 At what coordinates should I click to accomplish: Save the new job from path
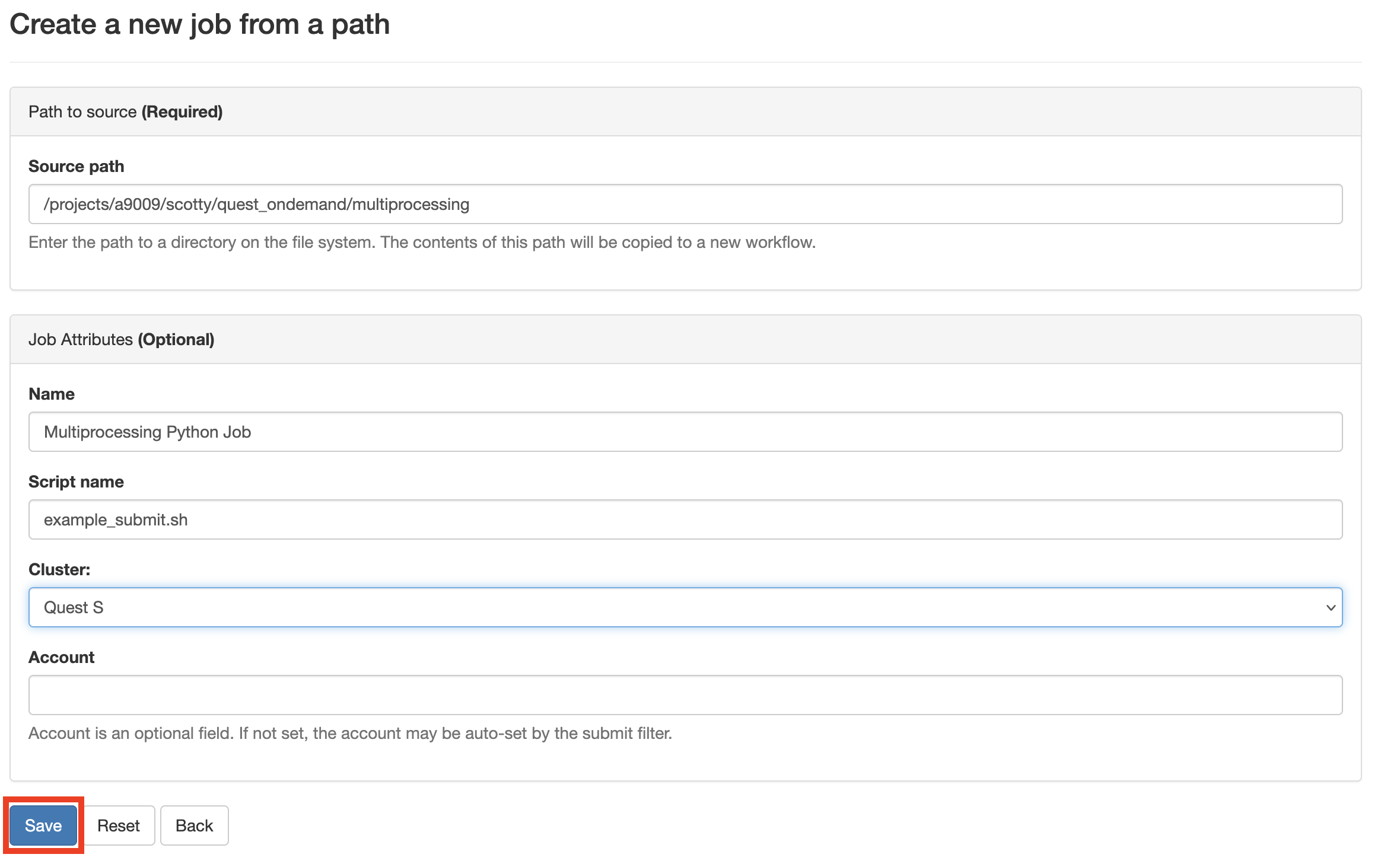click(x=42, y=825)
